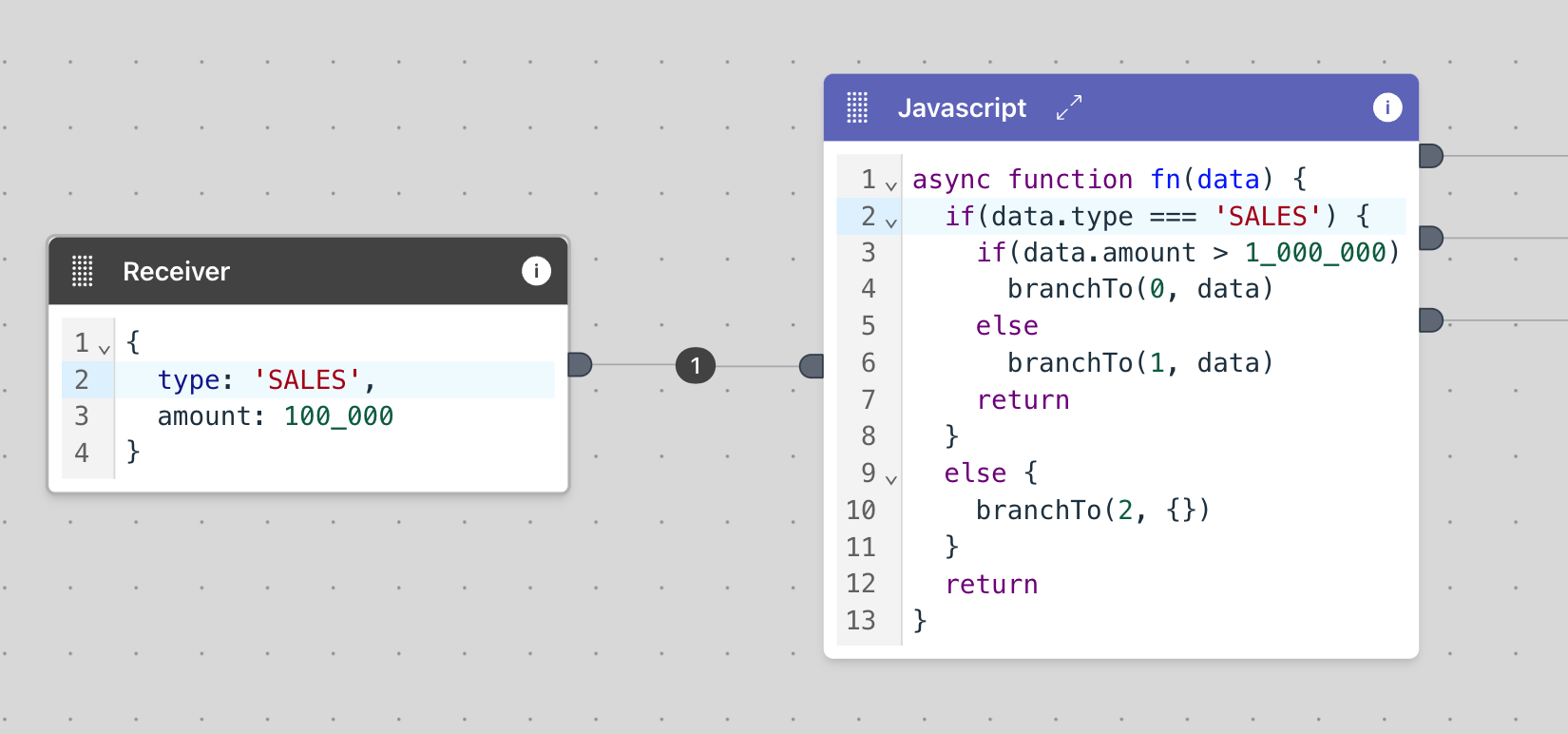Click the Receiver node output port

click(x=580, y=364)
